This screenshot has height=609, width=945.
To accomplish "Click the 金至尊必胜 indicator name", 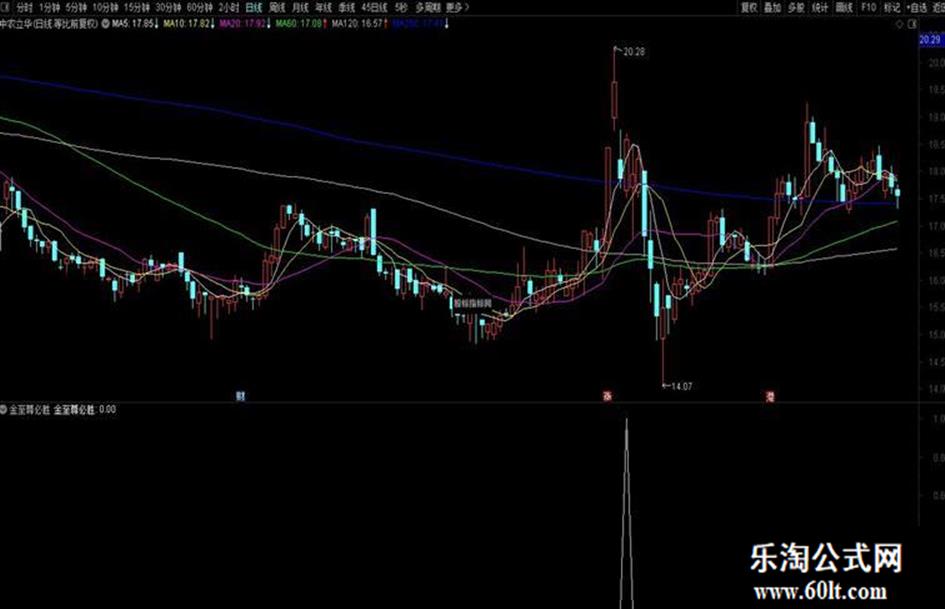I will 30,409.
